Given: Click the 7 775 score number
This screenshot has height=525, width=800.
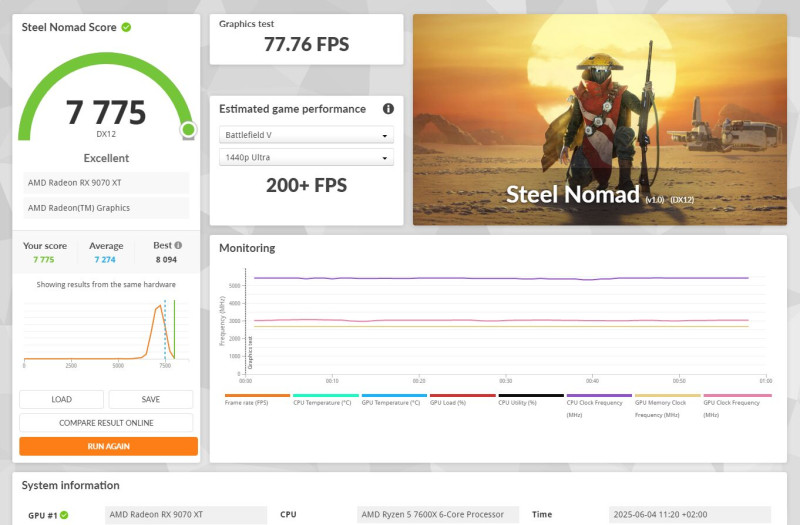Looking at the screenshot, I should (106, 112).
